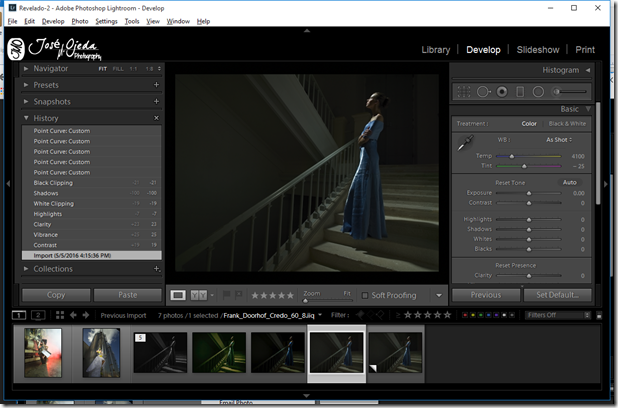Image resolution: width=618 pixels, height=408 pixels.
Task: Select the Import history step
Action: tap(91, 255)
